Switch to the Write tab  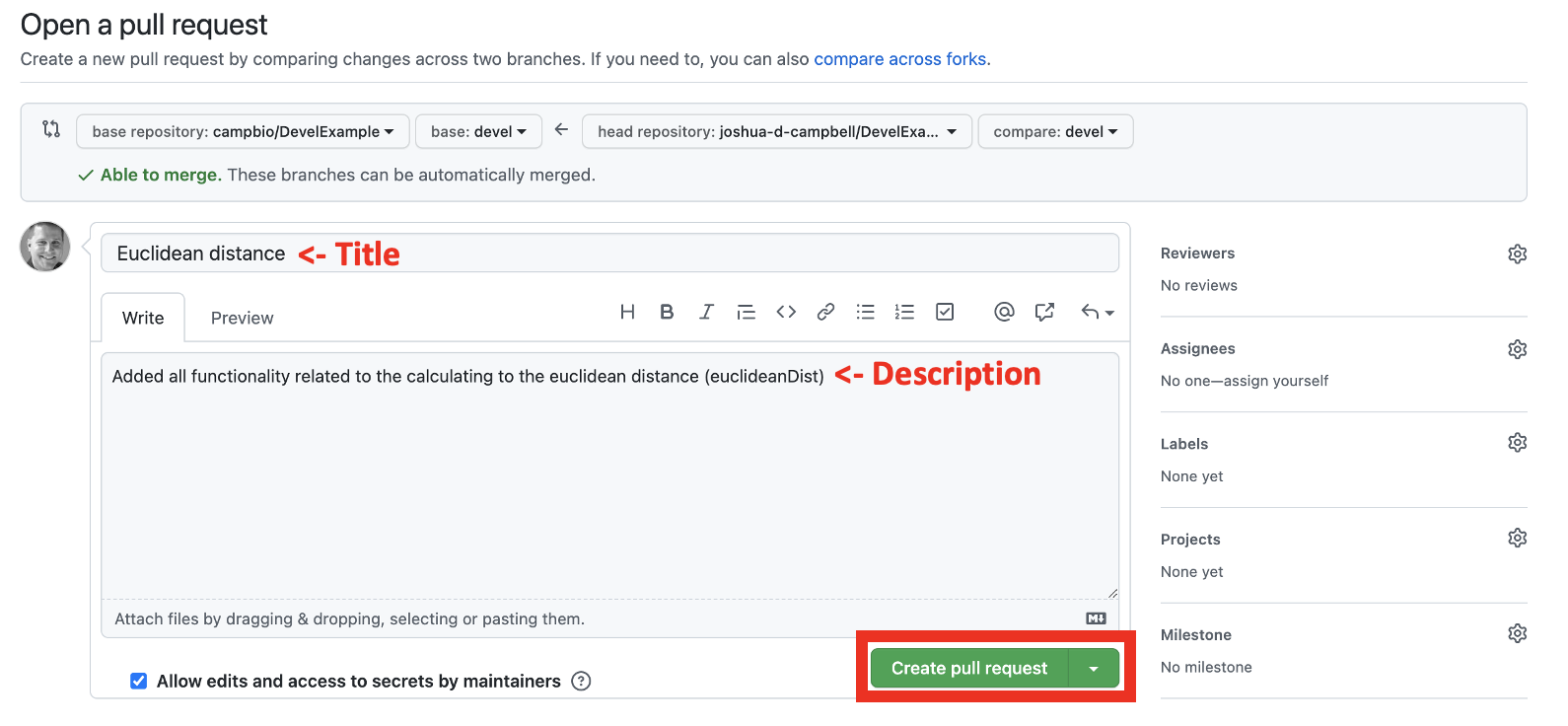pos(143,318)
